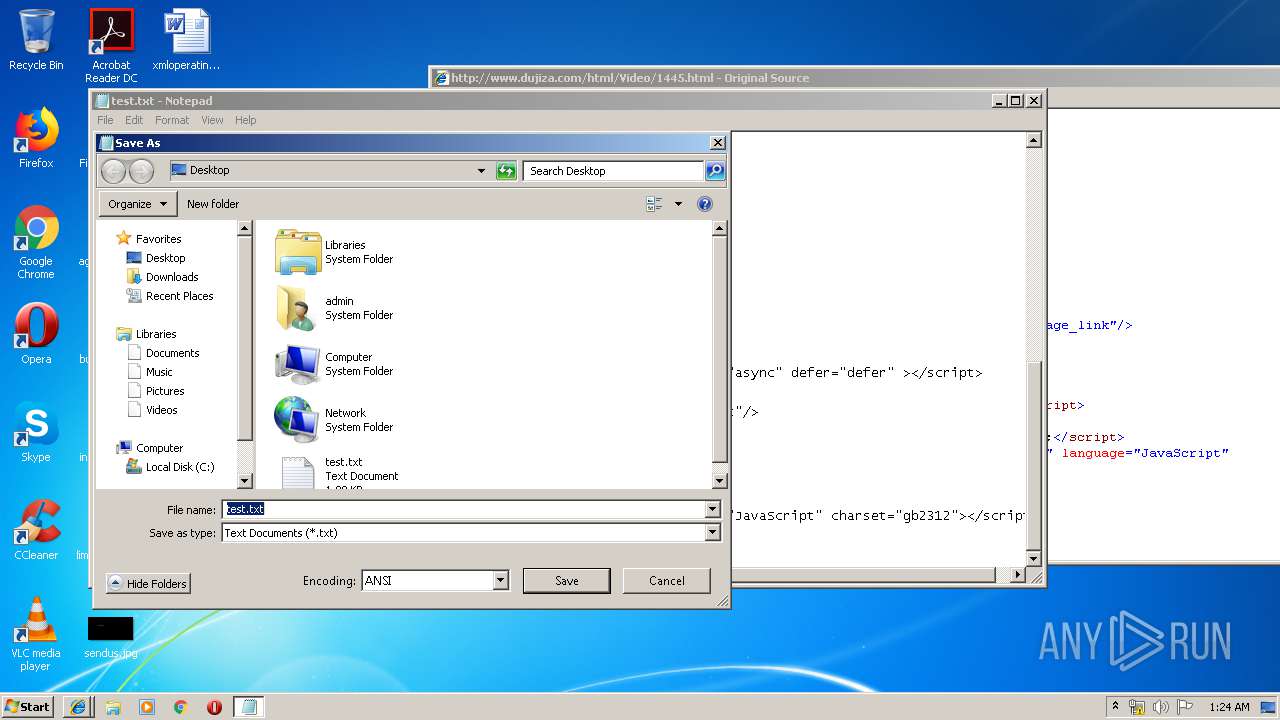The image size is (1280, 720).
Task: Expand the Desktop address bar dropdown
Action: (x=481, y=171)
